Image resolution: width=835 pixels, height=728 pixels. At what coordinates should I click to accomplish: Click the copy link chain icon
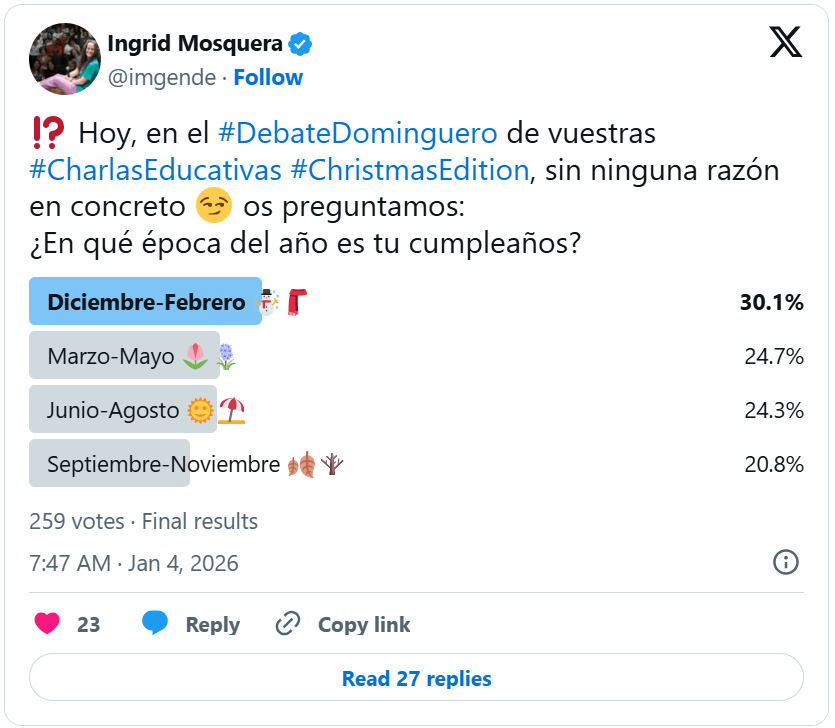coord(288,624)
